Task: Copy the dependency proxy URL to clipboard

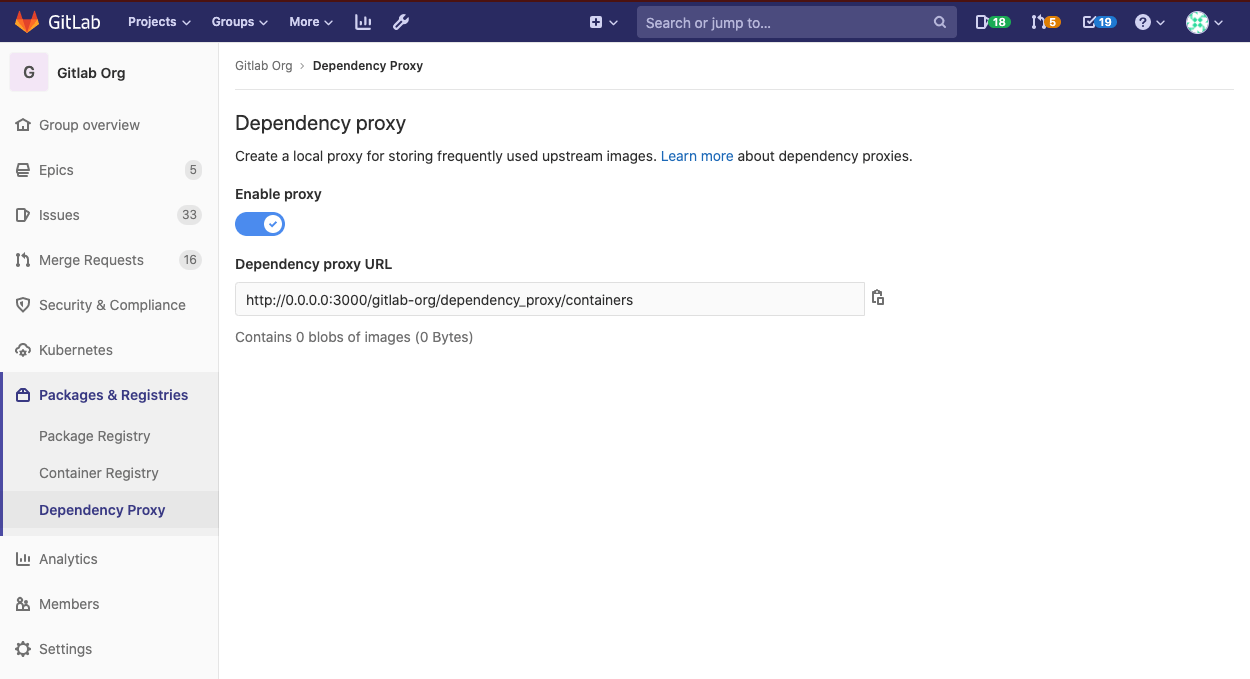Action: [x=878, y=298]
